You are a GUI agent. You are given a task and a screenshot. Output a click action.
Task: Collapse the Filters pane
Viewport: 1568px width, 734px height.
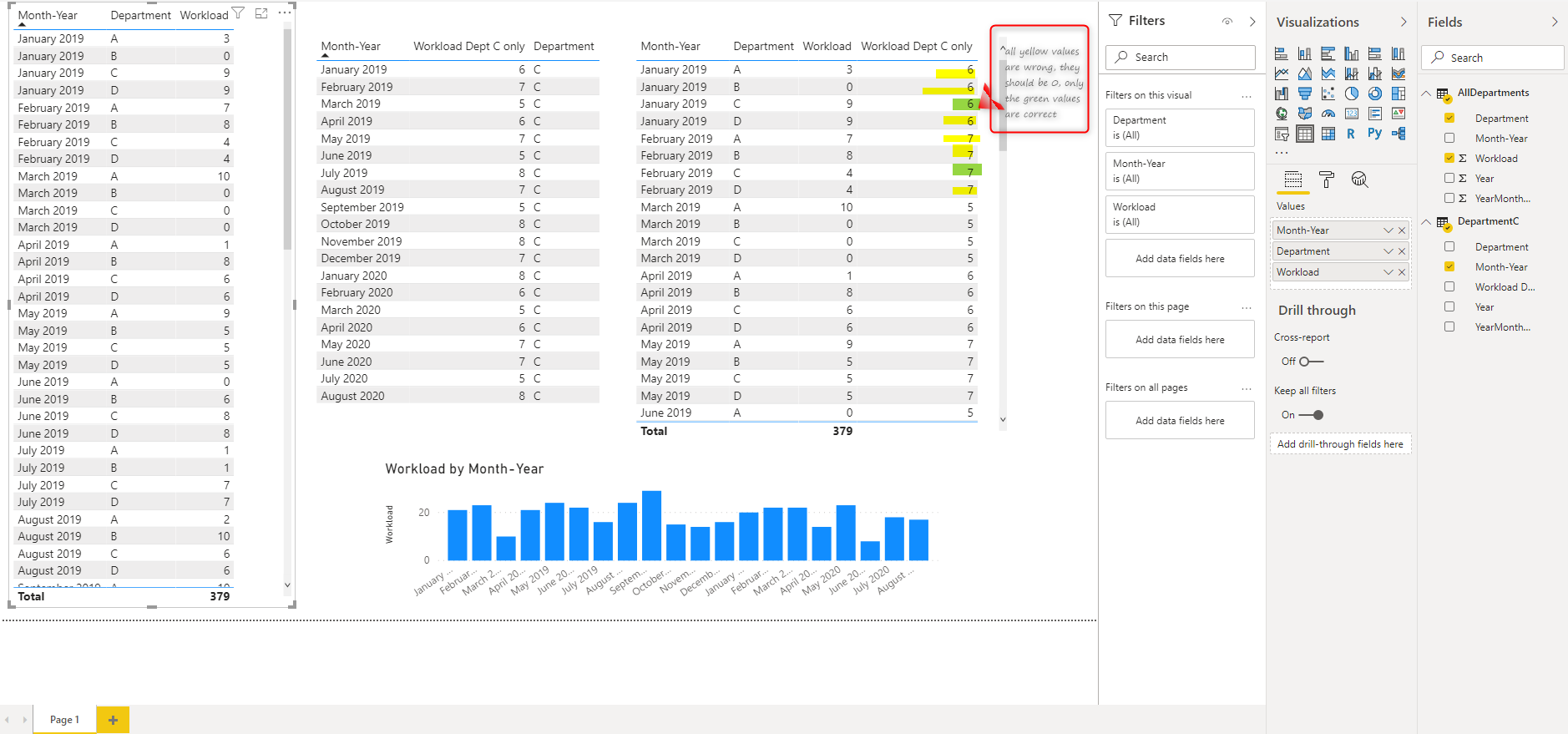click(x=1252, y=22)
